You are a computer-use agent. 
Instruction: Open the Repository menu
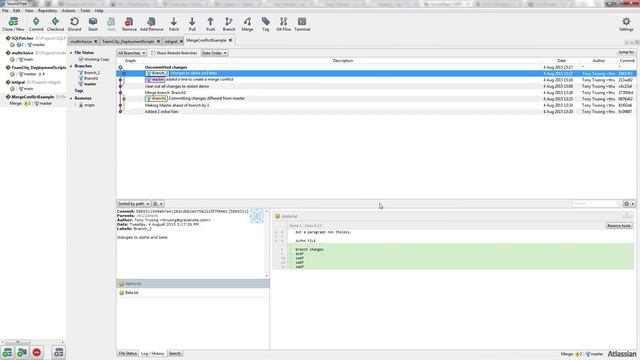(x=47, y=11)
